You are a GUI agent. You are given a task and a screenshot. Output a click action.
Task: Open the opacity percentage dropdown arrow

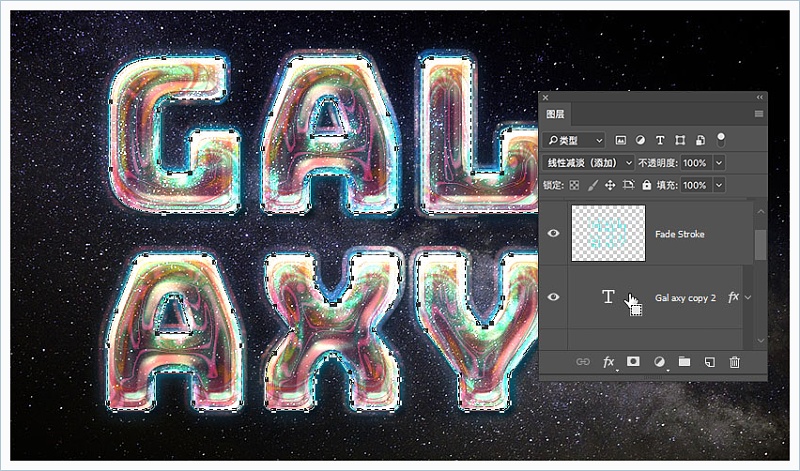click(x=719, y=162)
